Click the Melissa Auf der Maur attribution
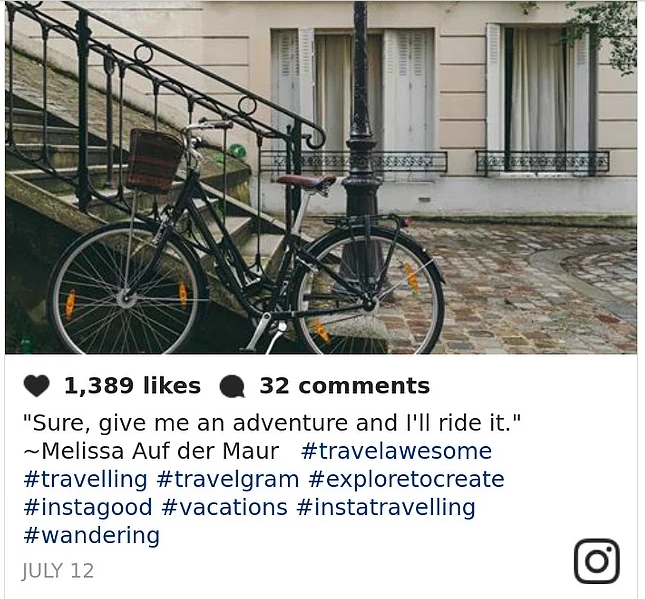 [151, 451]
